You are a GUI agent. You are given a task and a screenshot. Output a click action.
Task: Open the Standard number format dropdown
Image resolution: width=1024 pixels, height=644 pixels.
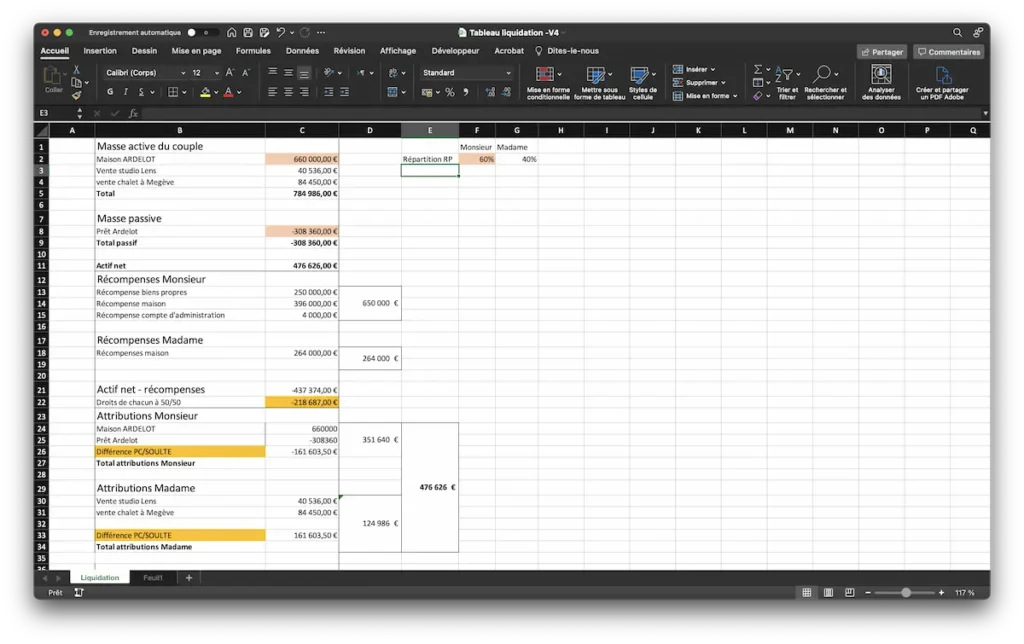tap(465, 72)
